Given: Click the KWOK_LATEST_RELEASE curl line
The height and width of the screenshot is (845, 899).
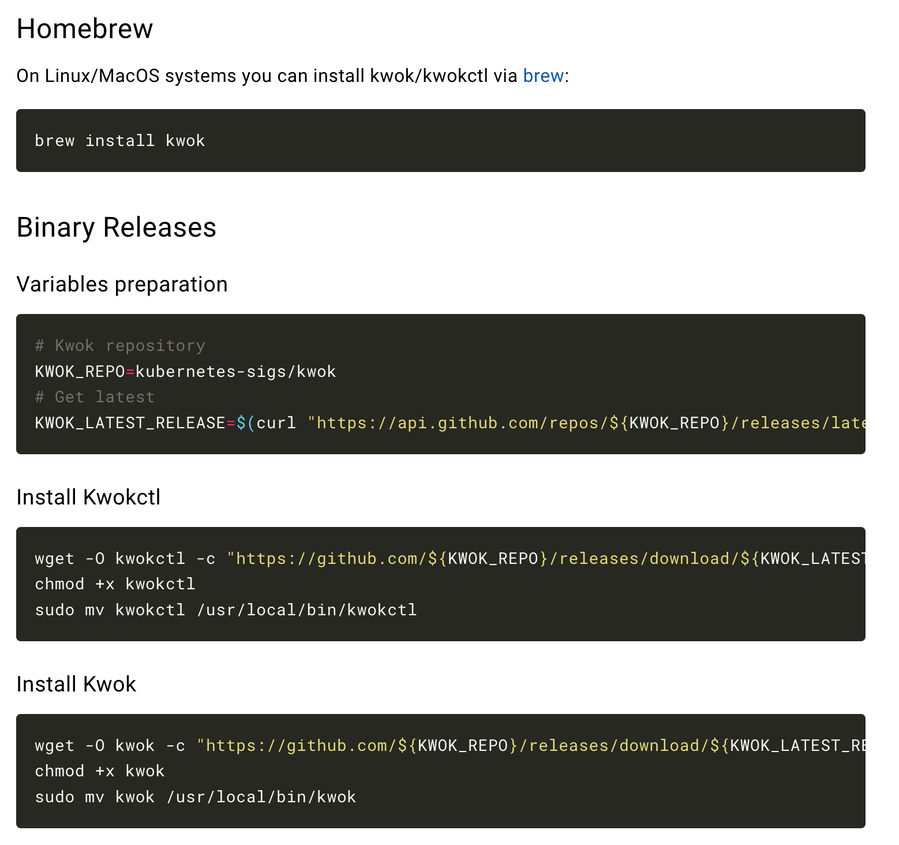Looking at the screenshot, I should (x=450, y=423).
